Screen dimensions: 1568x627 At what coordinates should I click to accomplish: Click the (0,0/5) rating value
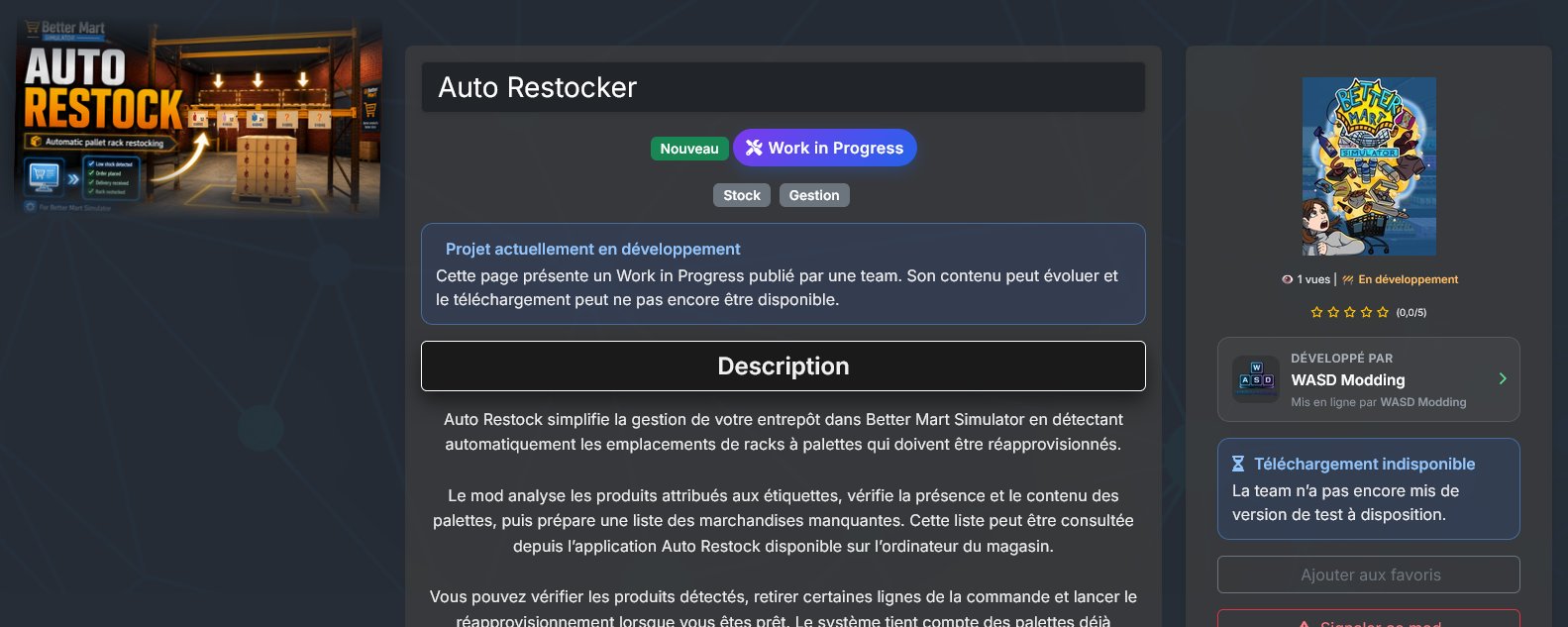coord(1411,312)
